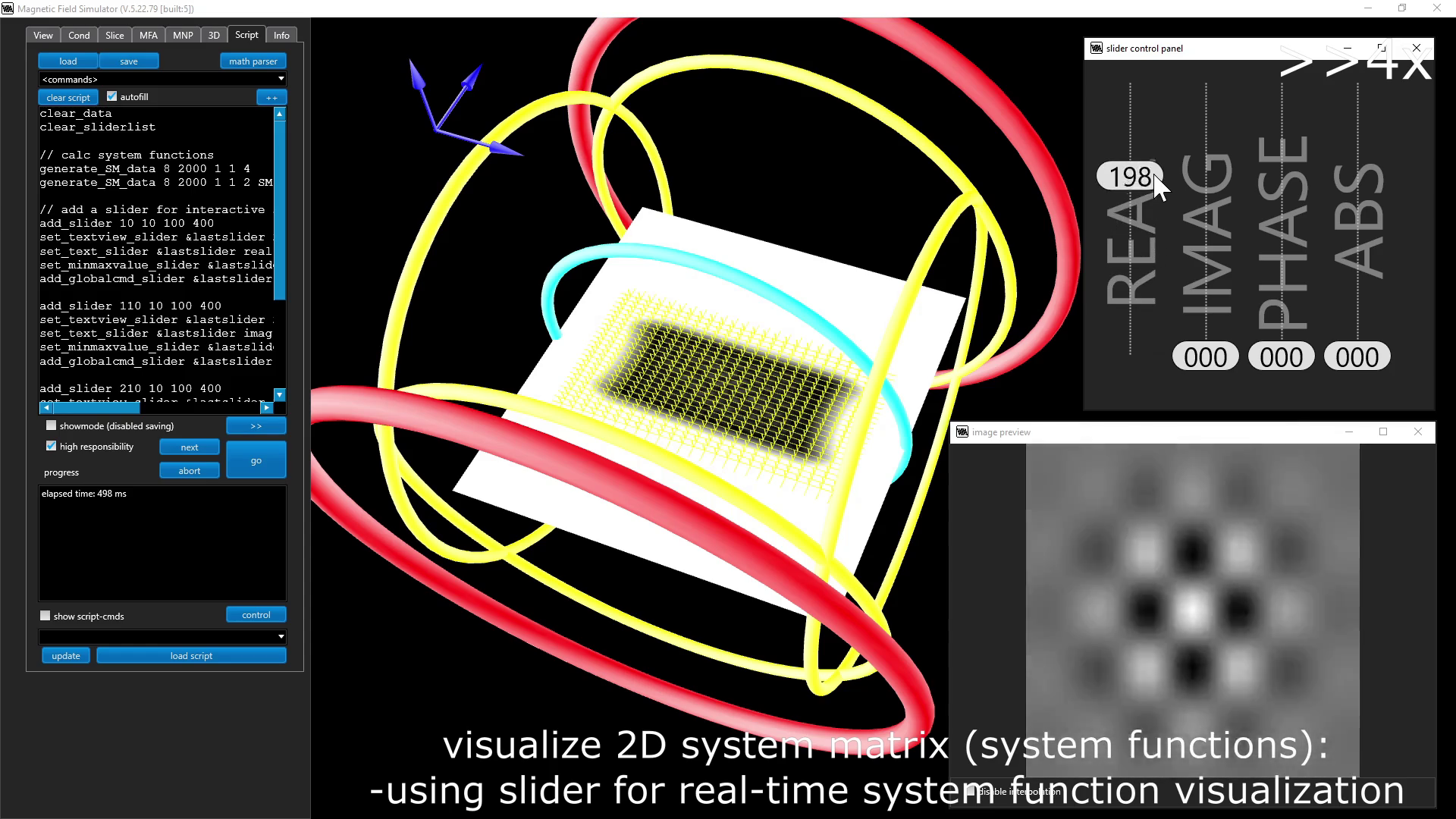Viewport: 1456px width, 819px height.
Task: Minimize the slider control panel window
Action: [x=1348, y=49]
